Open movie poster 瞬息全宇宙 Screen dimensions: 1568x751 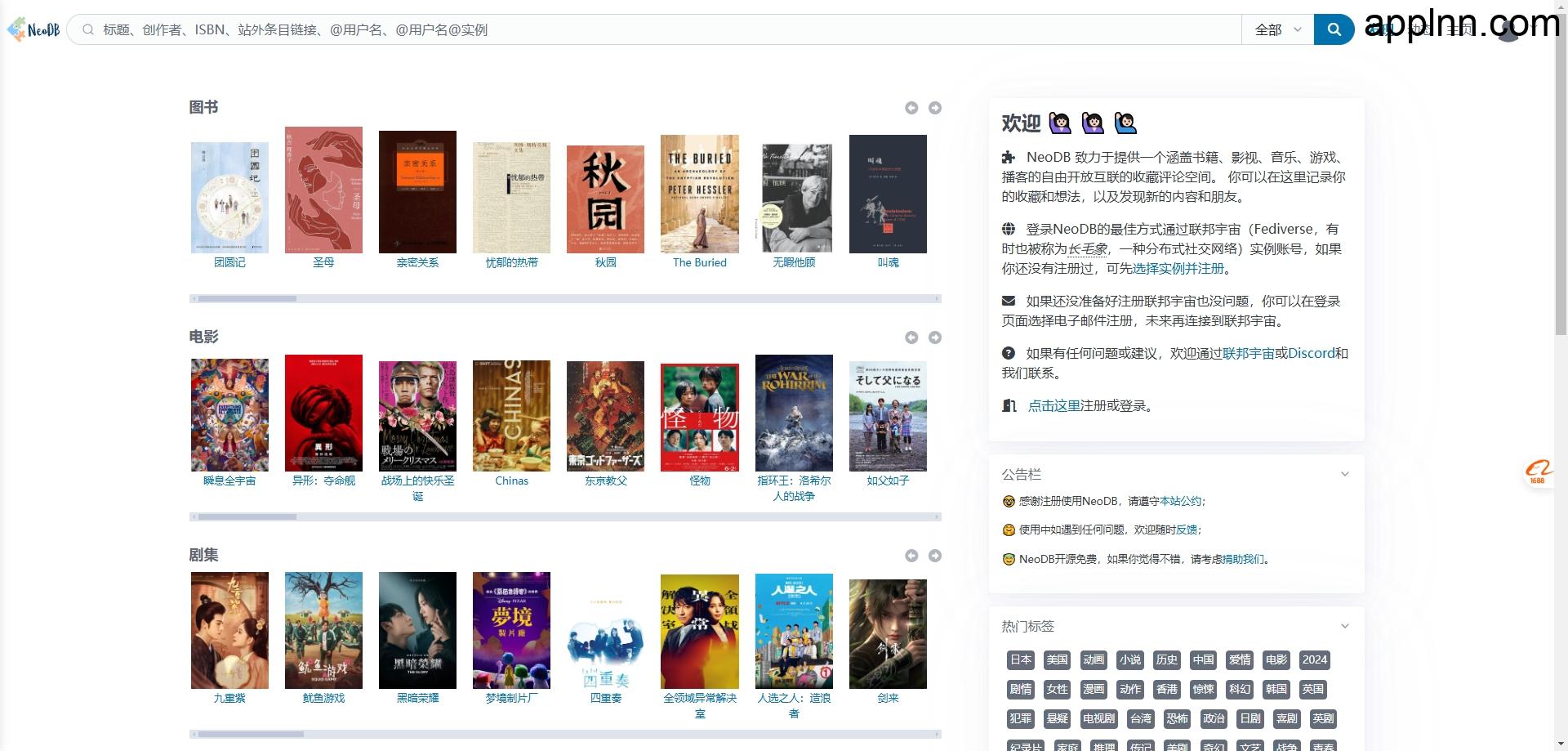(229, 415)
